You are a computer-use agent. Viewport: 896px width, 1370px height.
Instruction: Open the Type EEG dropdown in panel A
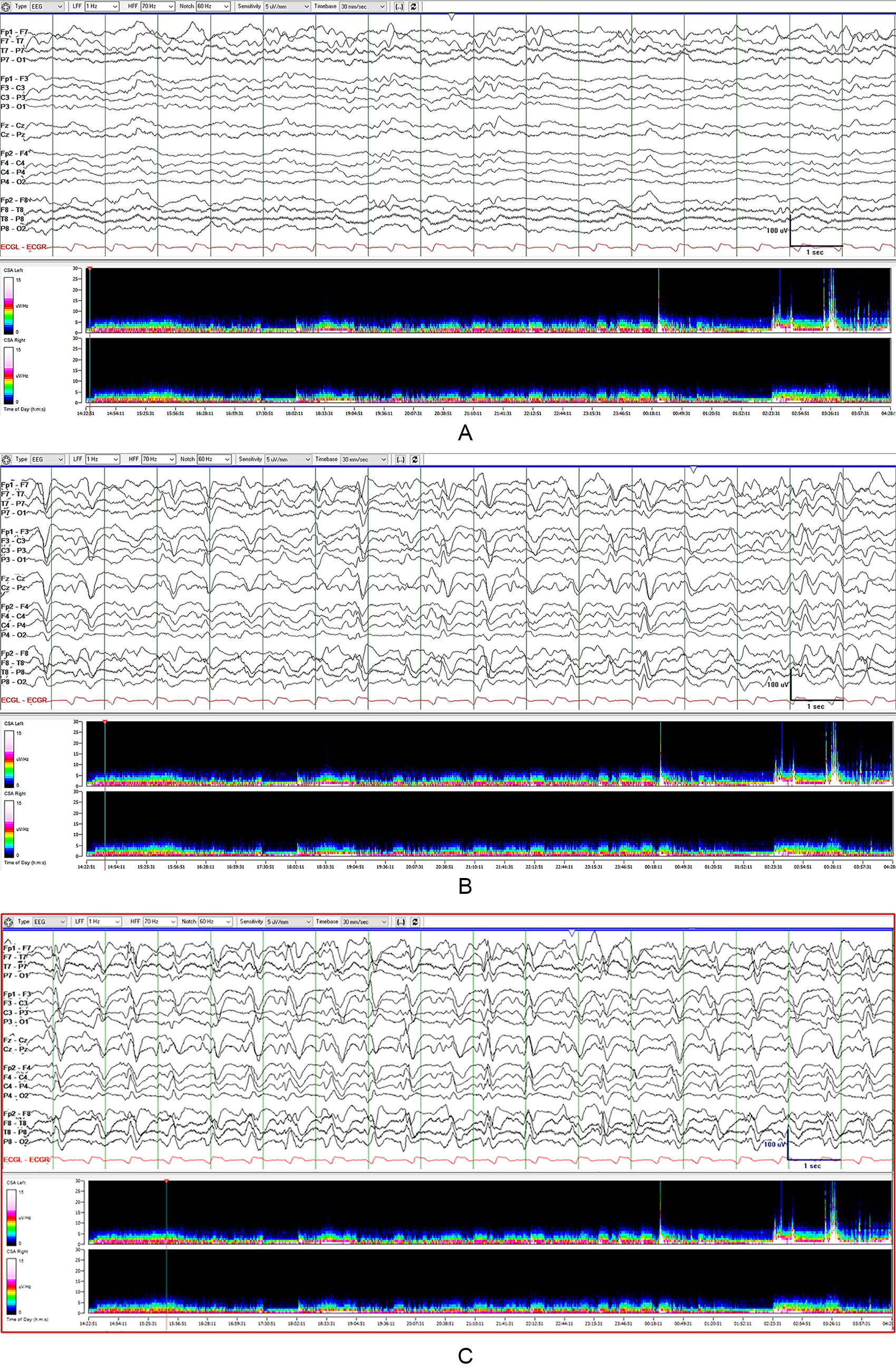(x=46, y=6)
